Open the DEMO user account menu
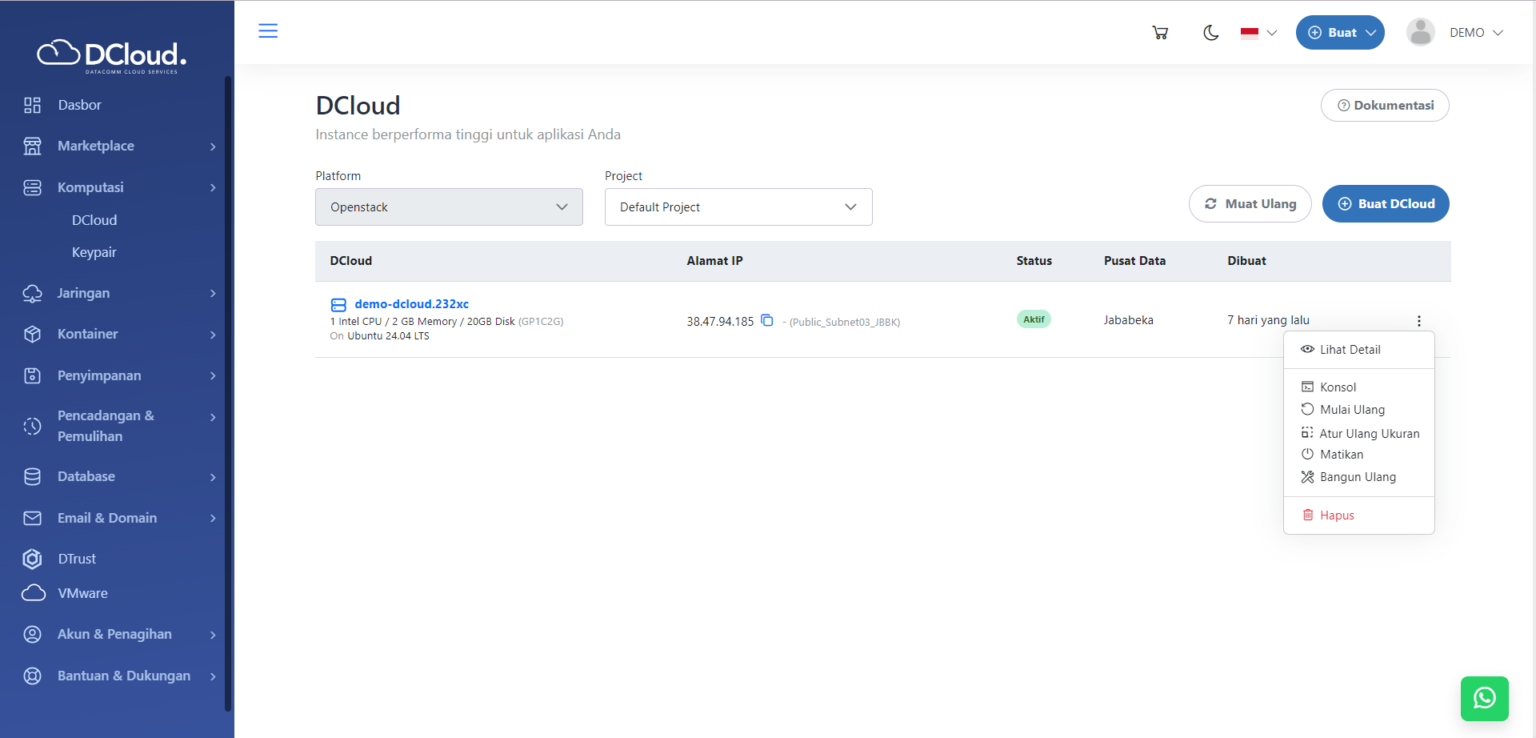 [1455, 32]
